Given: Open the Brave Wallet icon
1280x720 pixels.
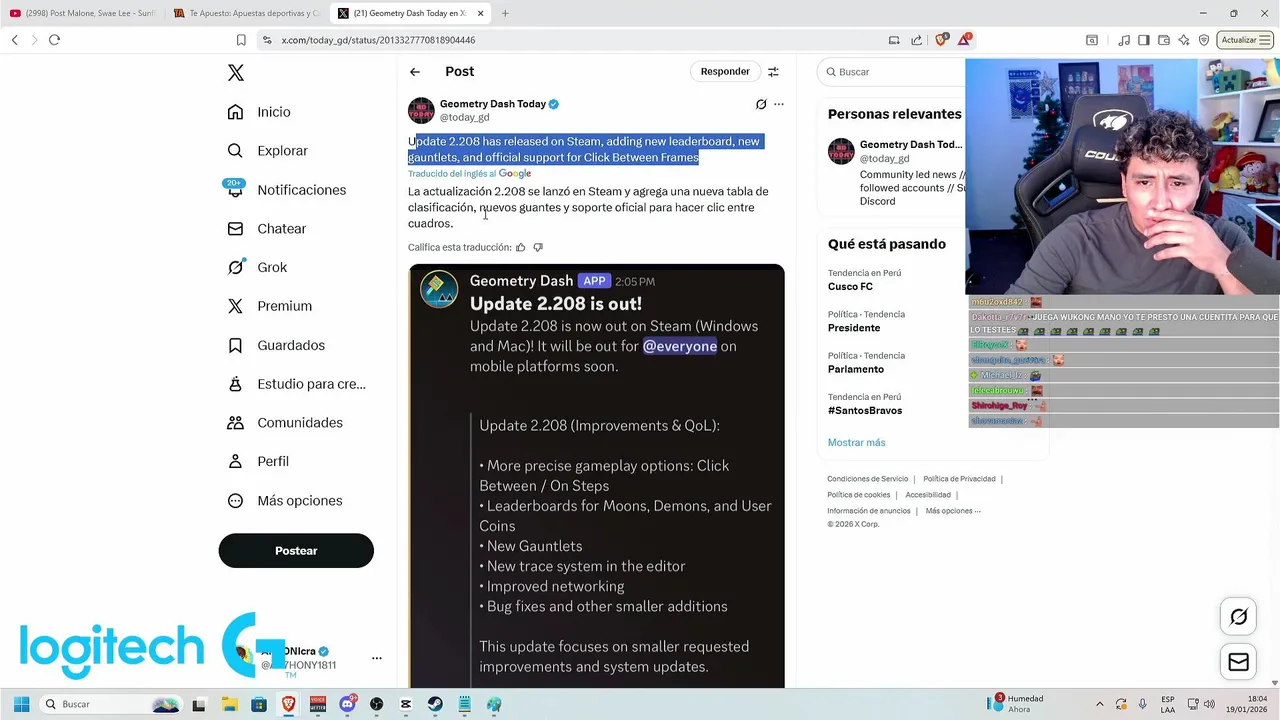Looking at the screenshot, I should pyautogui.click(x=1164, y=40).
